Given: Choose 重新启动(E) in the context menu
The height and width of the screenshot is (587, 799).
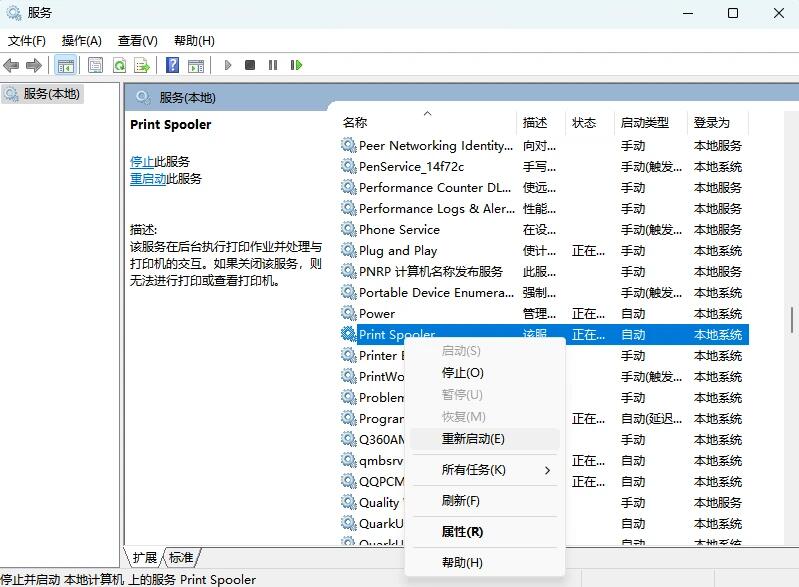Looking at the screenshot, I should click(x=473, y=439).
